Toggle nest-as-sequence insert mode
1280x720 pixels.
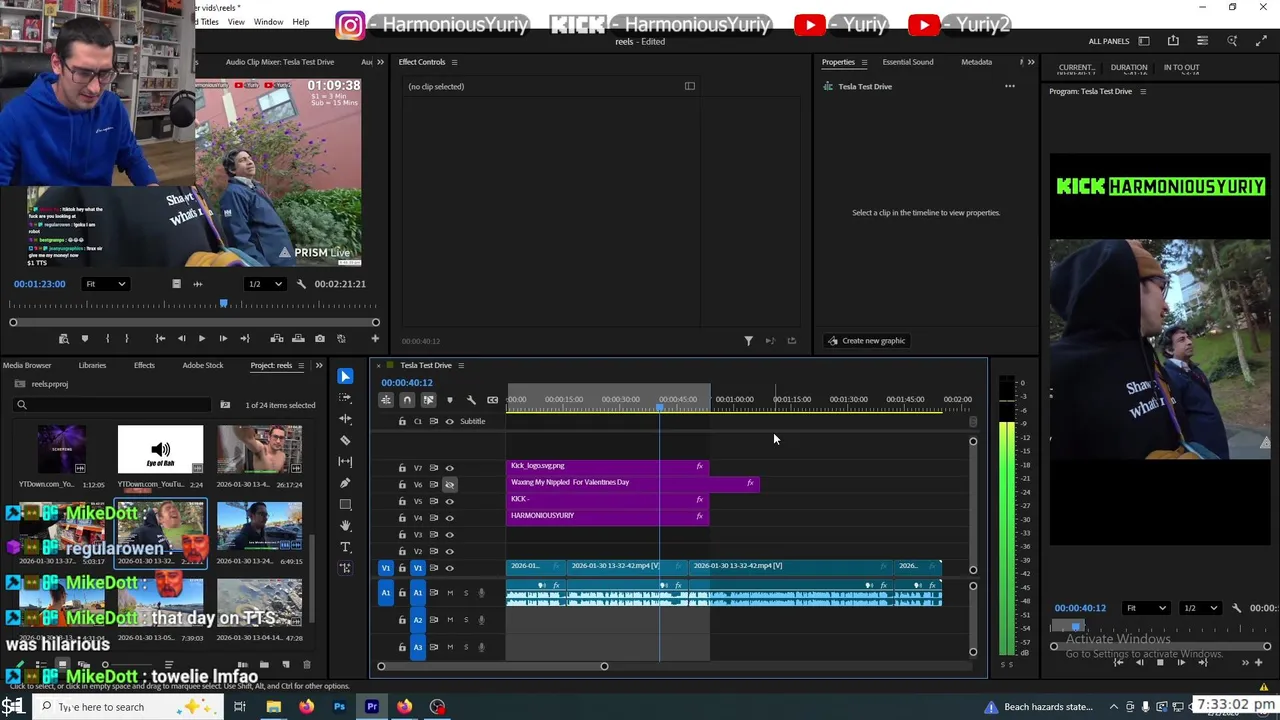[385, 400]
